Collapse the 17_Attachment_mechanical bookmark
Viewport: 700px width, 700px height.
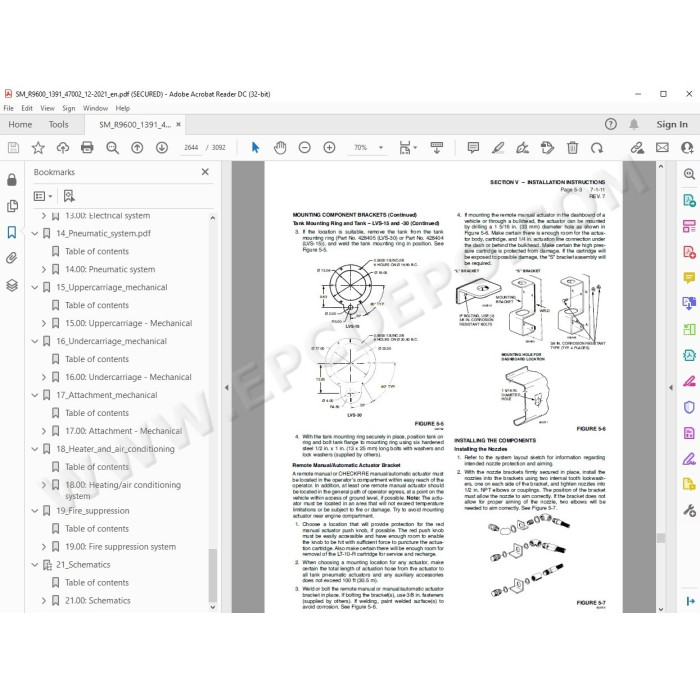pyautogui.click(x=34, y=395)
